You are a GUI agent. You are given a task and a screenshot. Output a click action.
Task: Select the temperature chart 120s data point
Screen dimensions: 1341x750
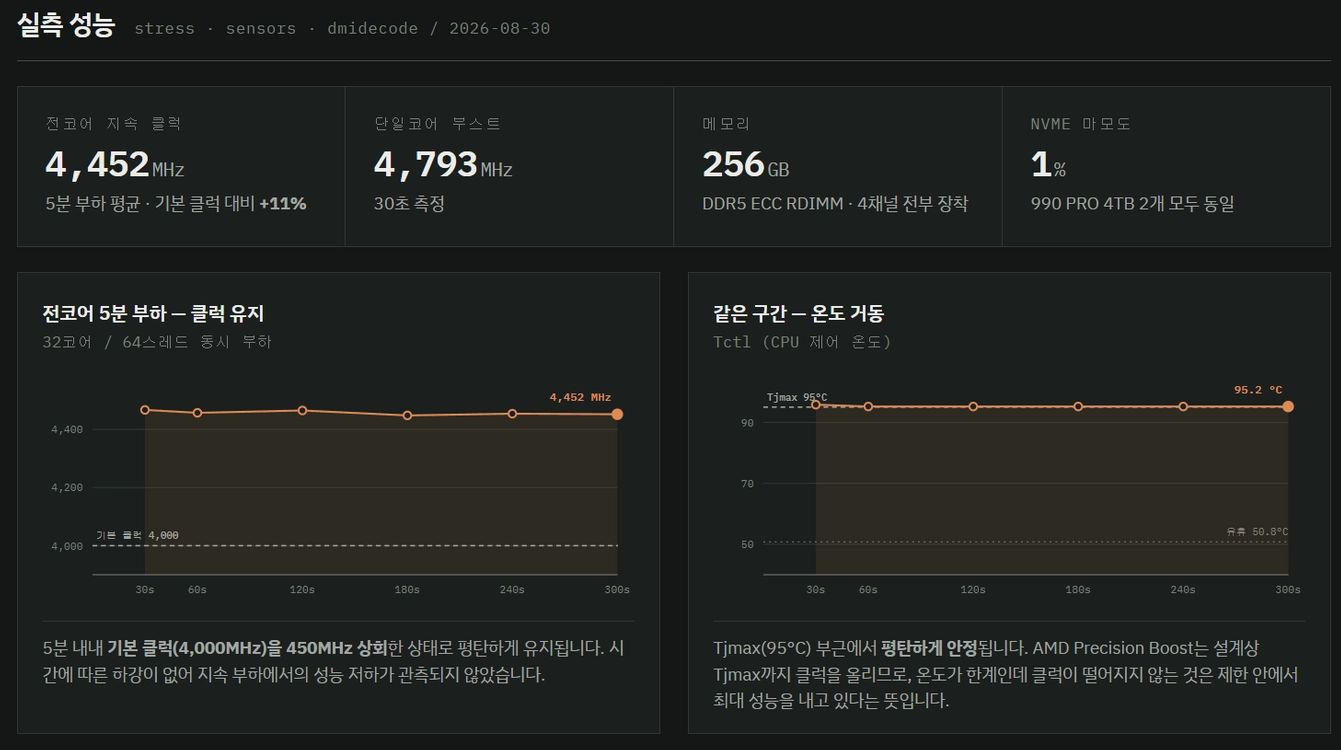[973, 407]
